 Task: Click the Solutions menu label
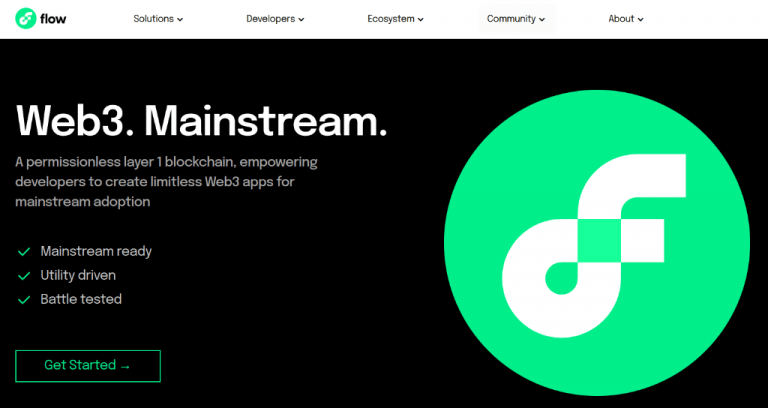(x=153, y=19)
